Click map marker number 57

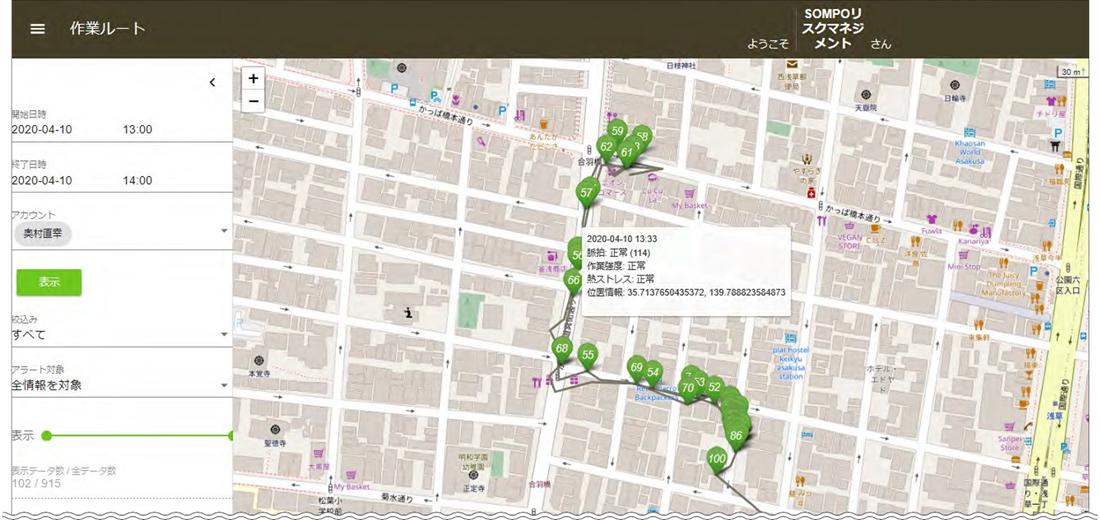(x=587, y=192)
